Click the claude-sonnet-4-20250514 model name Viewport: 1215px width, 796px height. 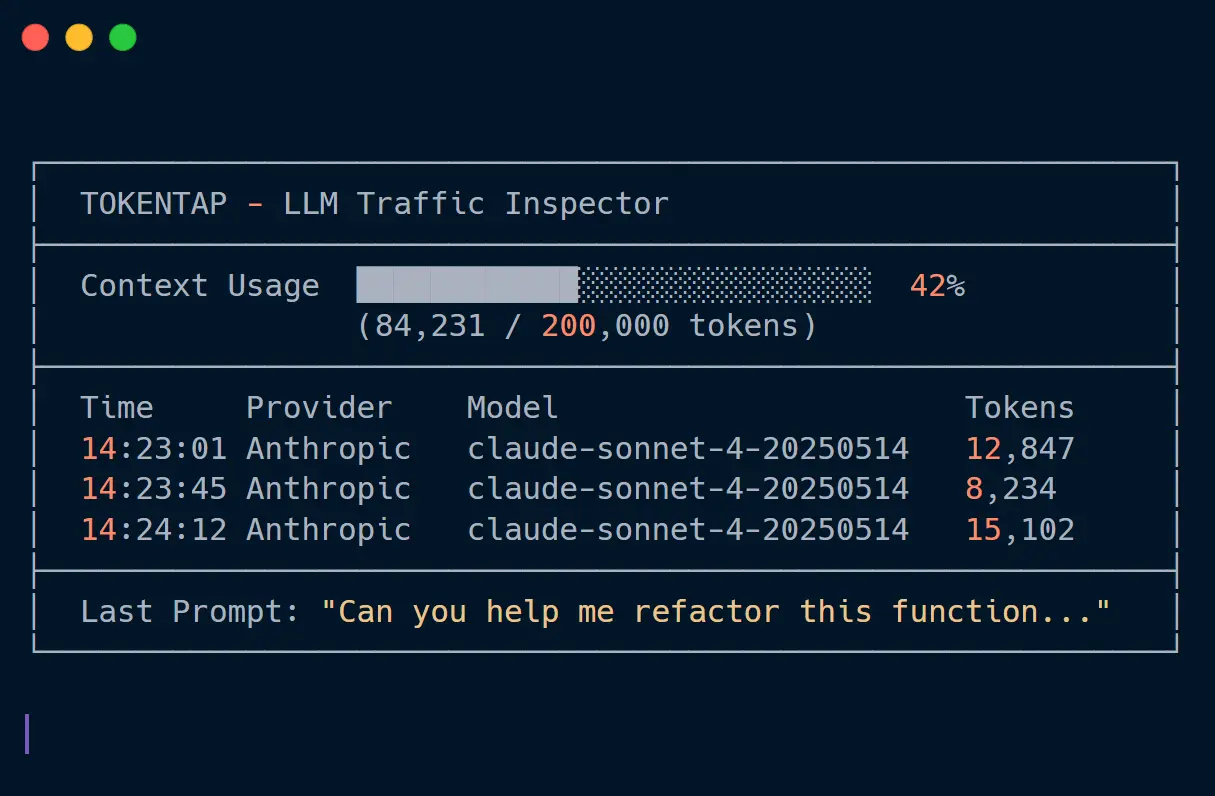(688, 449)
